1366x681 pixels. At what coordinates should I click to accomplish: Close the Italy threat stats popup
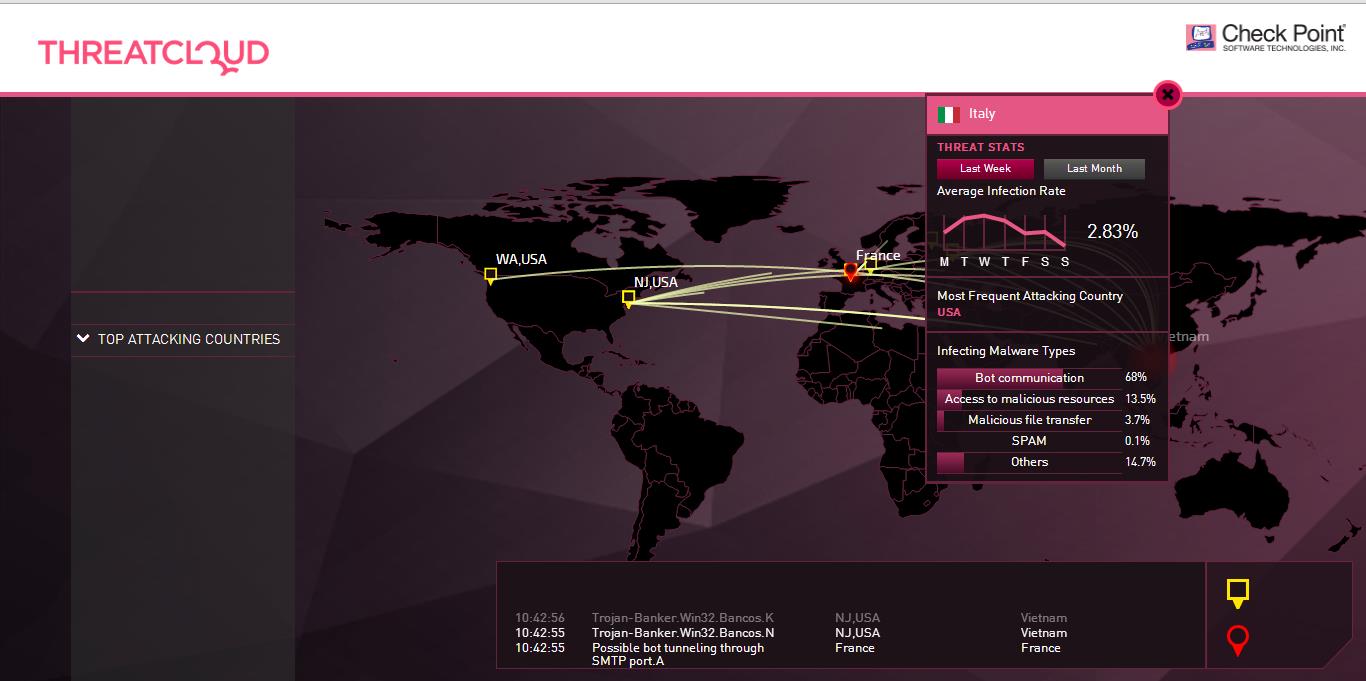click(1167, 95)
